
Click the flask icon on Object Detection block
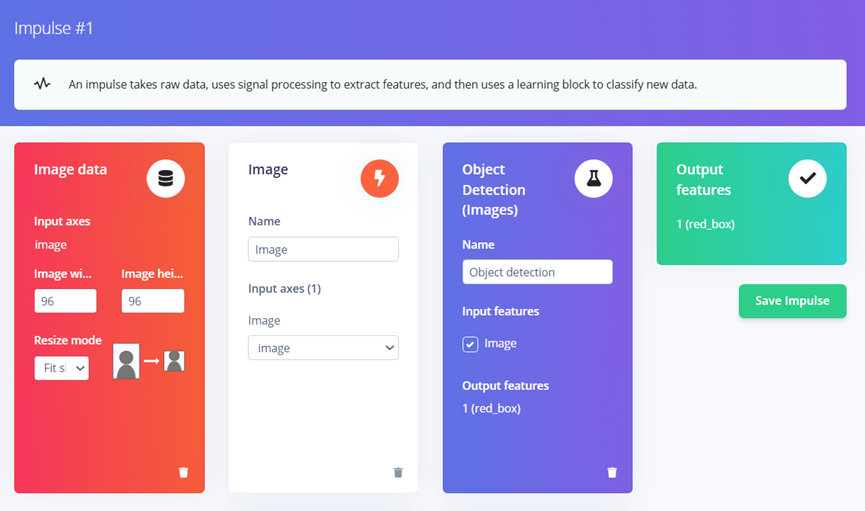tap(593, 179)
